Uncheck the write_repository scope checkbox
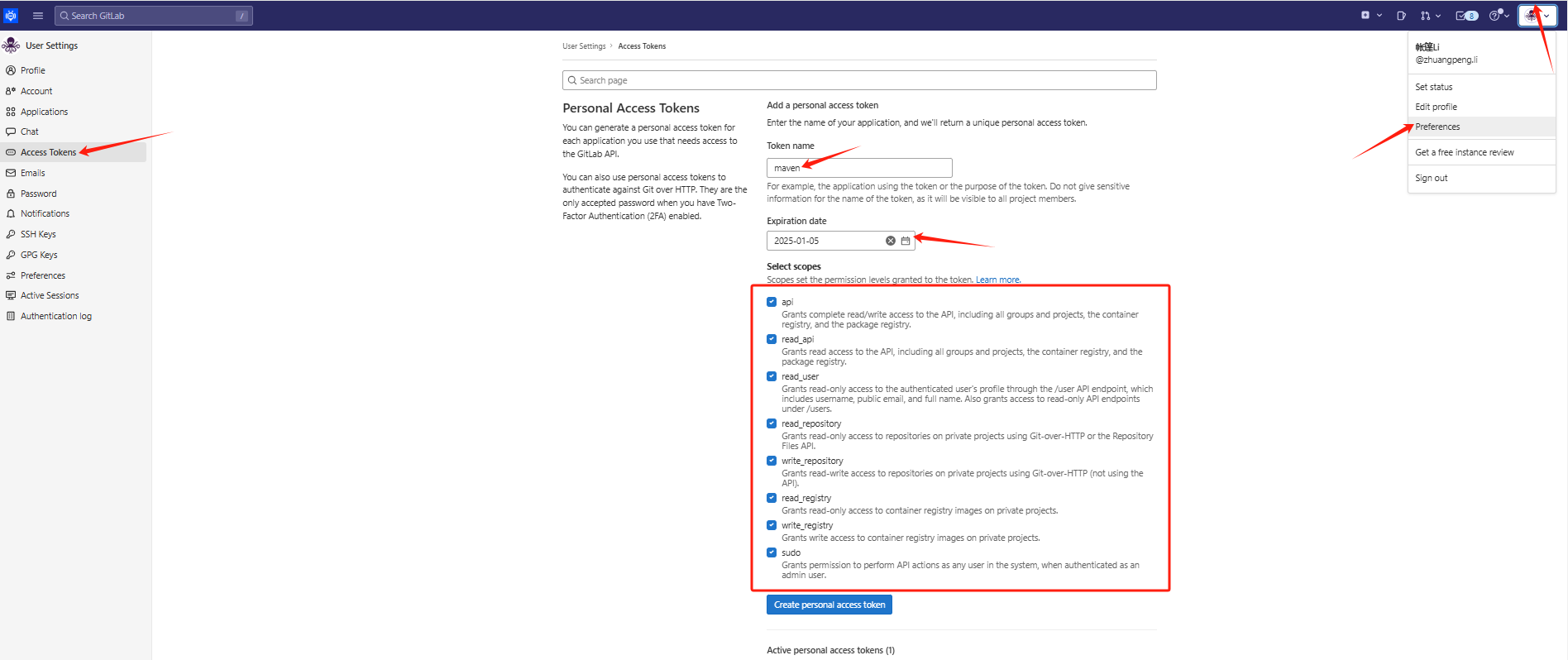 point(772,461)
